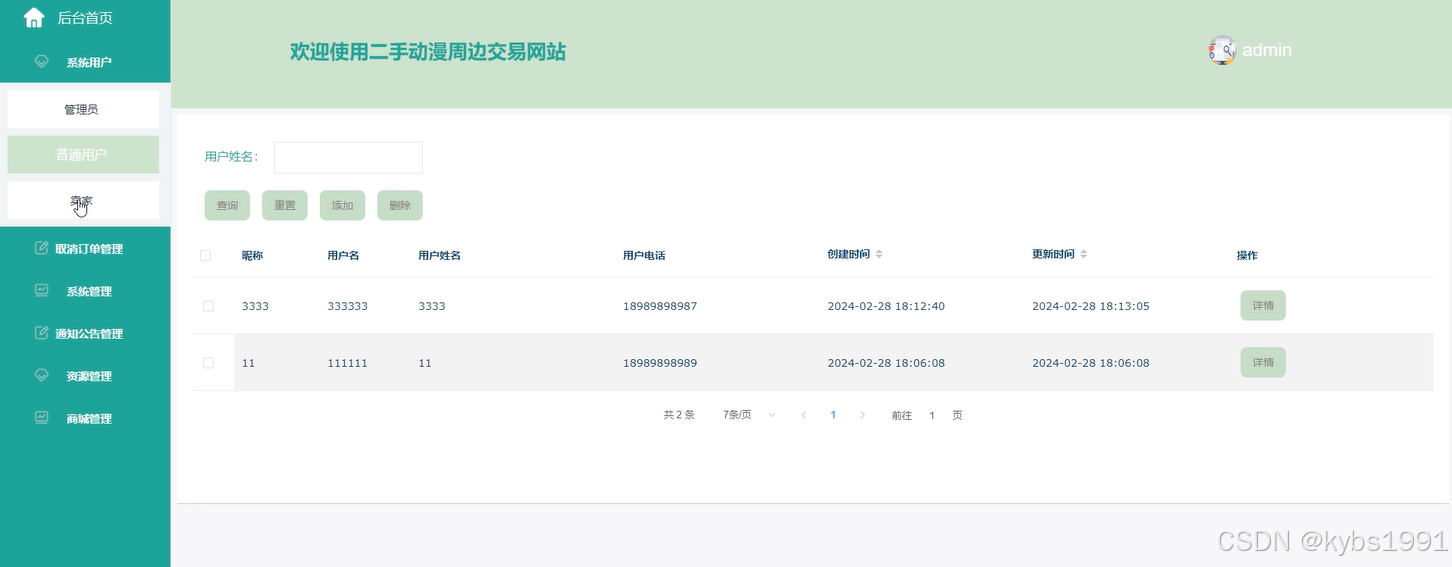
Task: Click the 删除 delete button
Action: [x=400, y=205]
